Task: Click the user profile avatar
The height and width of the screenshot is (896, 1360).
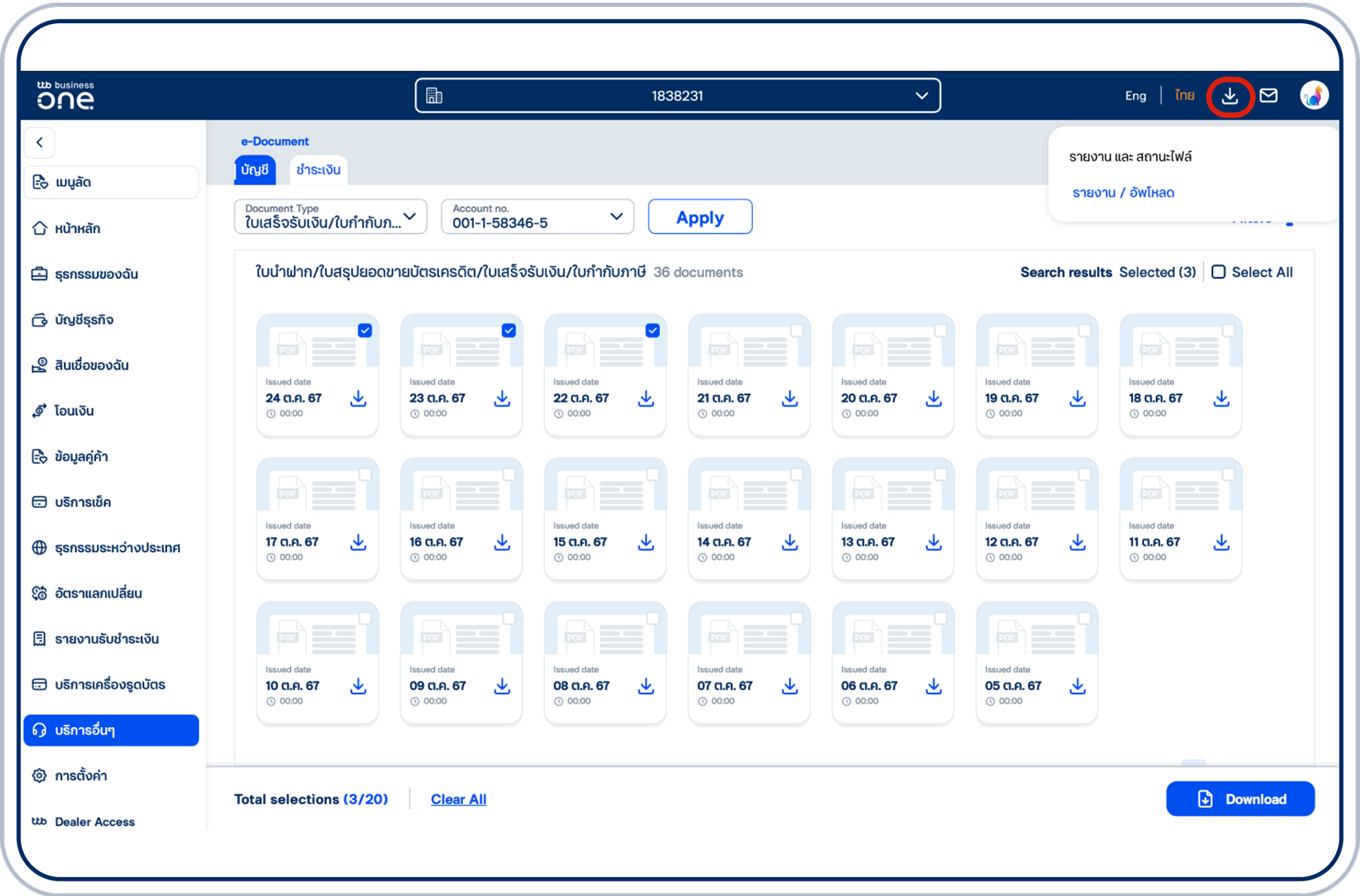Action: click(x=1313, y=95)
